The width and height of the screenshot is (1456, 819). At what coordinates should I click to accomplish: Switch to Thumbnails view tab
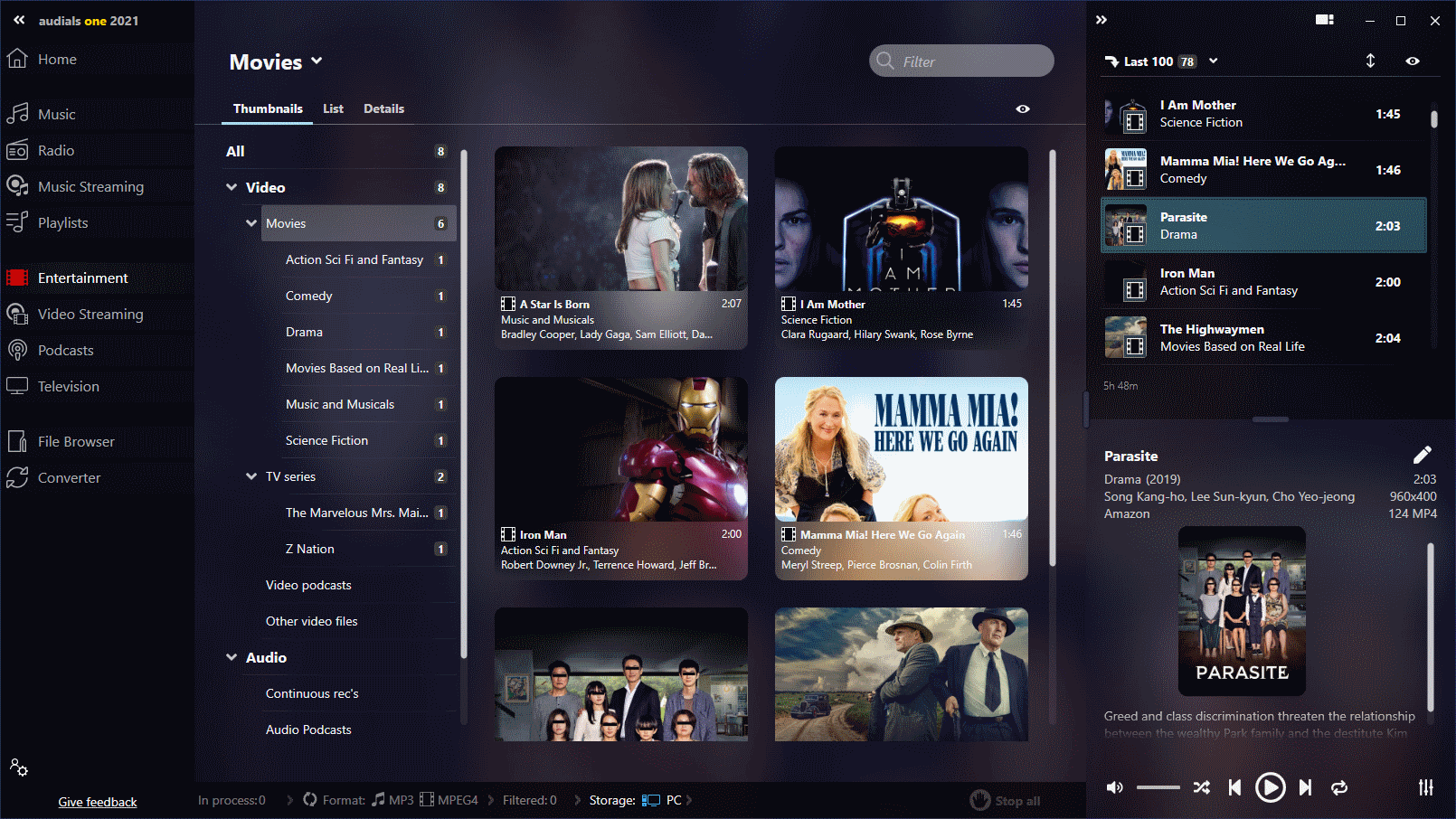coord(268,108)
